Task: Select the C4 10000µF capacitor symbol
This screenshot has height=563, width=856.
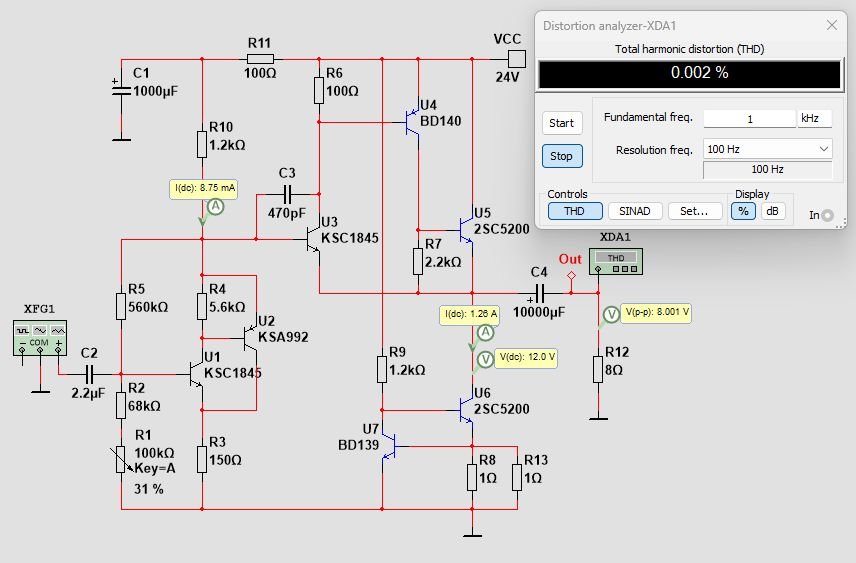Action: (x=539, y=293)
